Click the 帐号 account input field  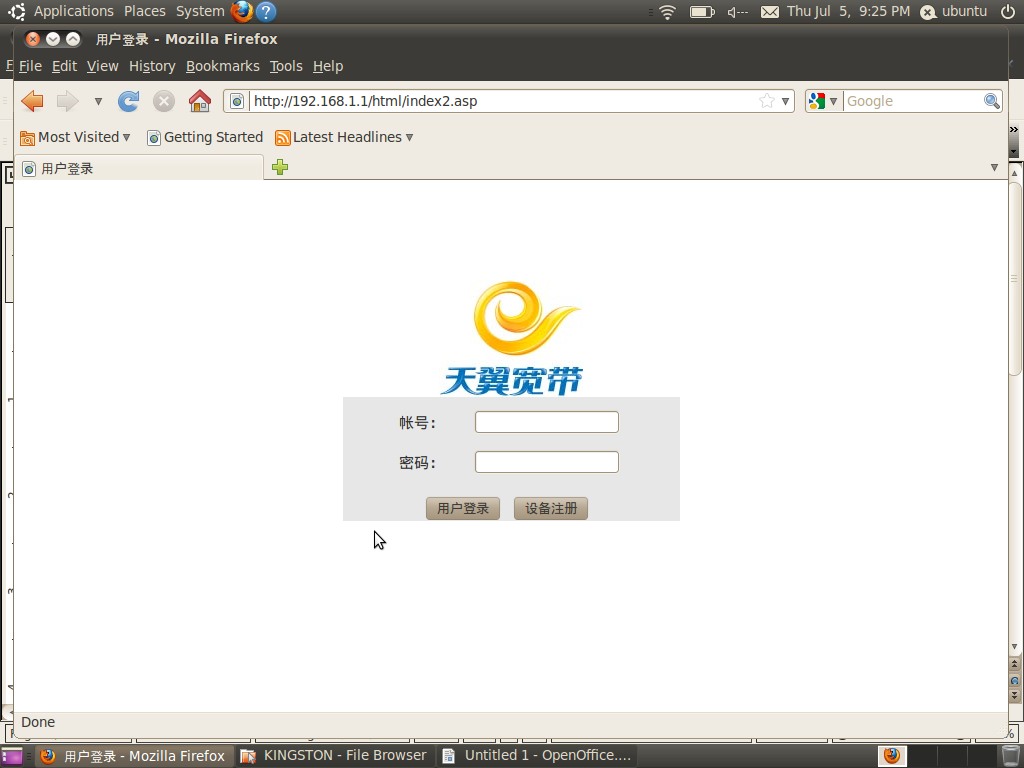pos(547,422)
